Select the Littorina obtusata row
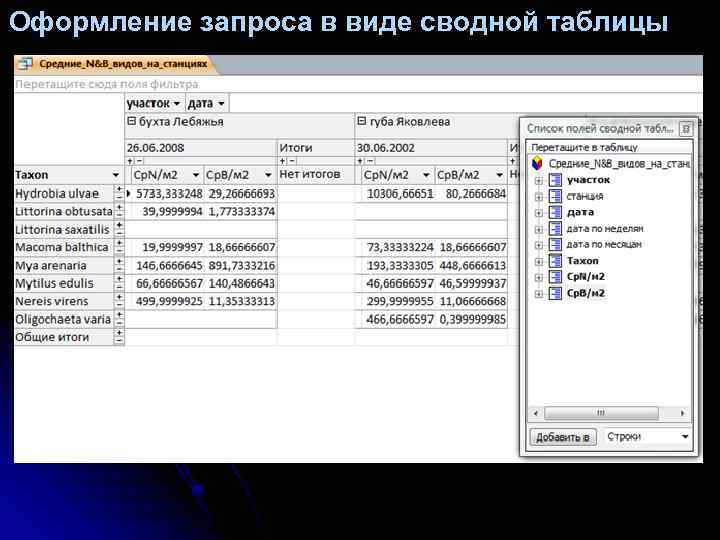 pyautogui.click(x=64, y=212)
